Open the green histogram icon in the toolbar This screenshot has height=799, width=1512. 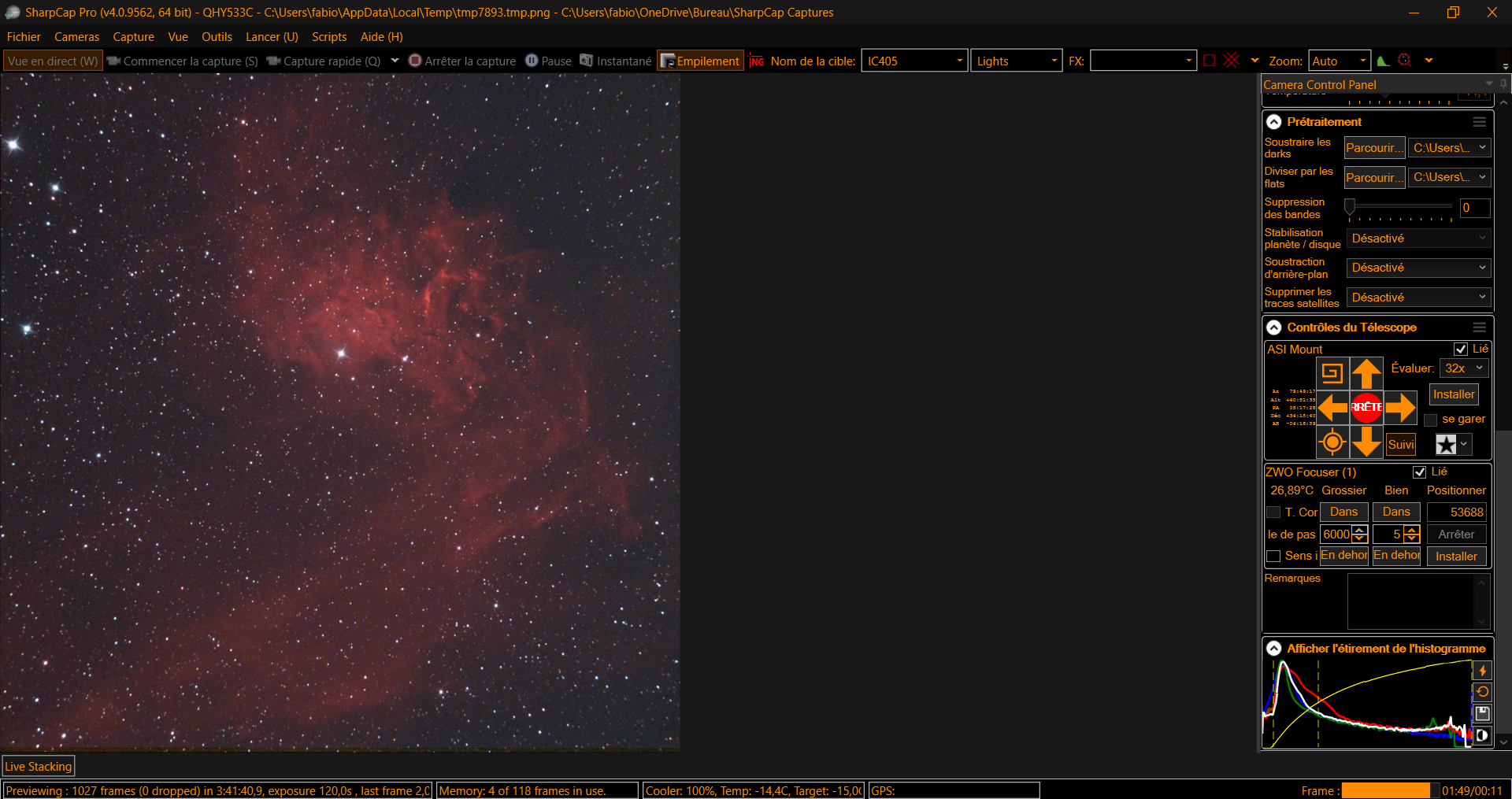pyautogui.click(x=1383, y=61)
